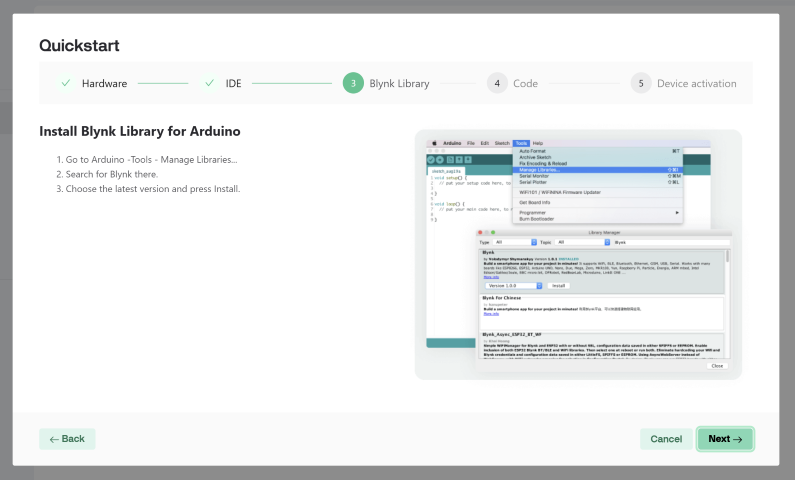
Task: Click the Quickstart title
Action: tap(79, 46)
